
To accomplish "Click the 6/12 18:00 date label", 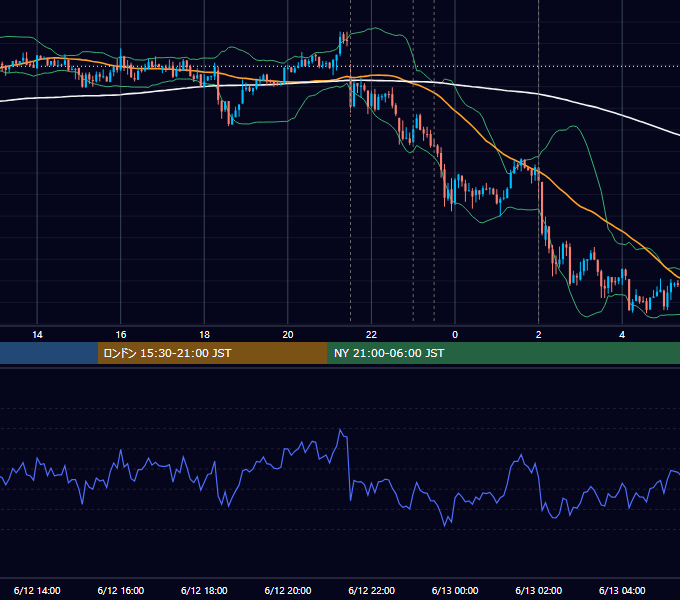I will tap(204, 590).
